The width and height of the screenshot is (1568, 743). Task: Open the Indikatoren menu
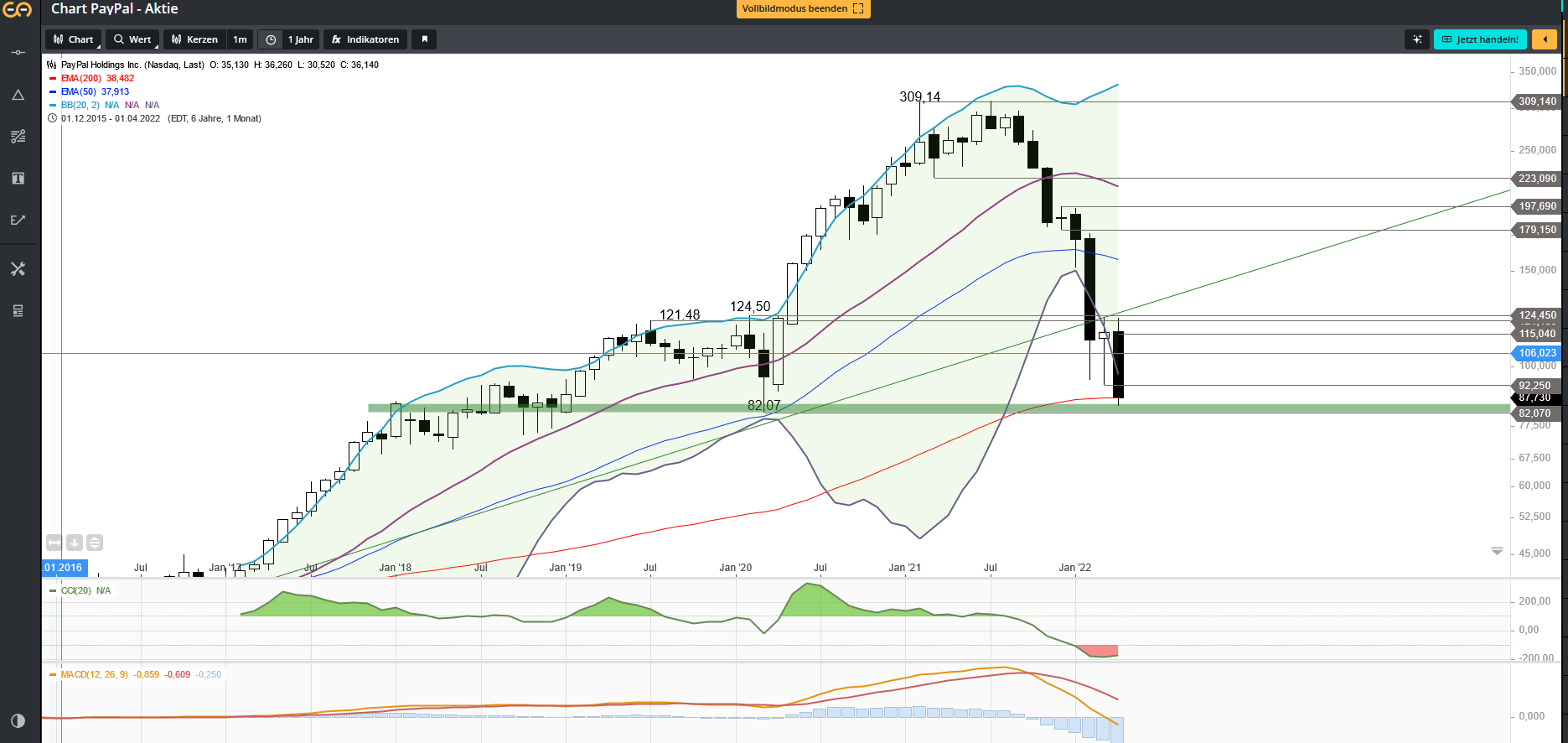pos(365,39)
